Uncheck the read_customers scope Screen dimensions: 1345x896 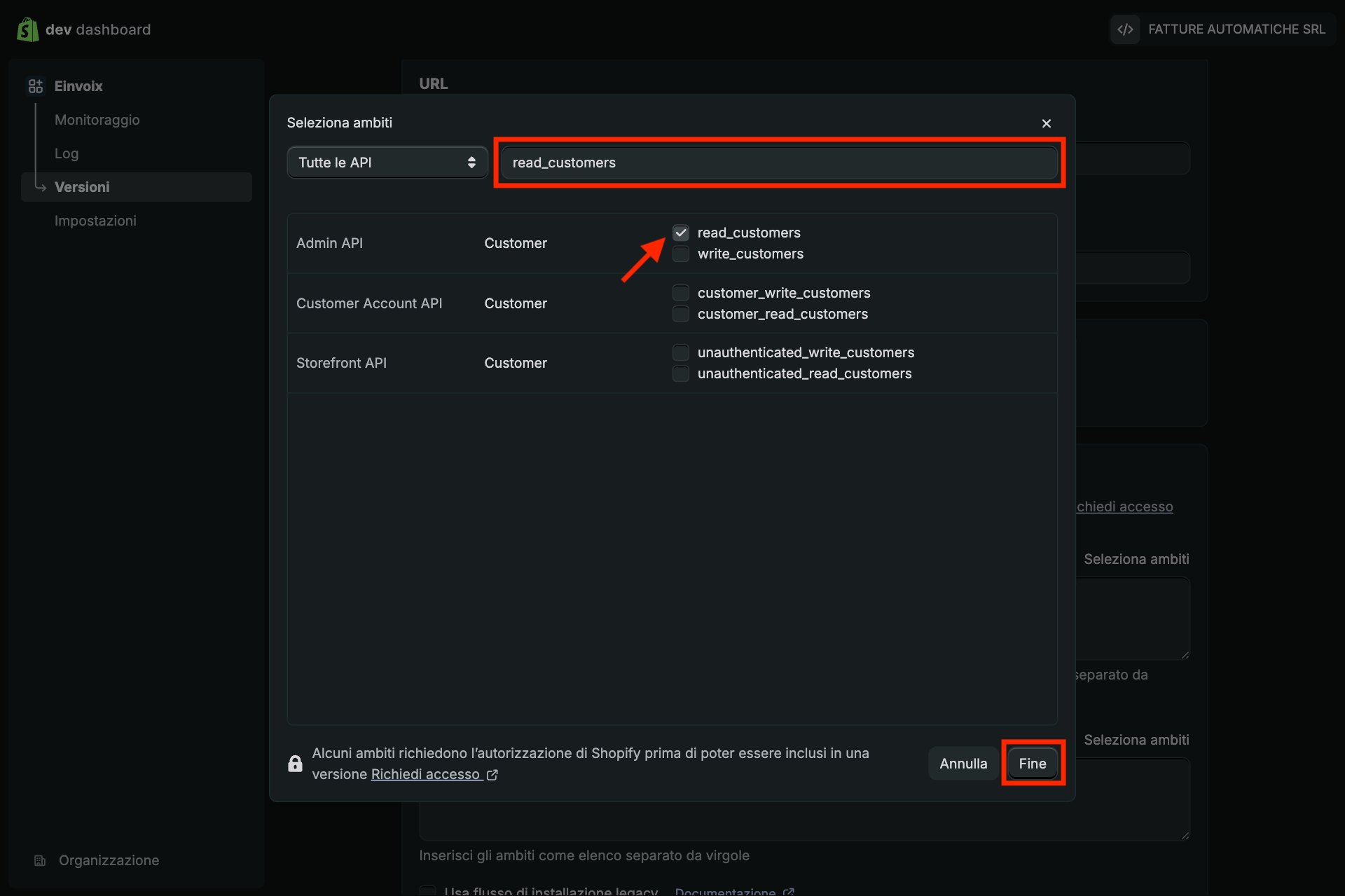coord(681,233)
